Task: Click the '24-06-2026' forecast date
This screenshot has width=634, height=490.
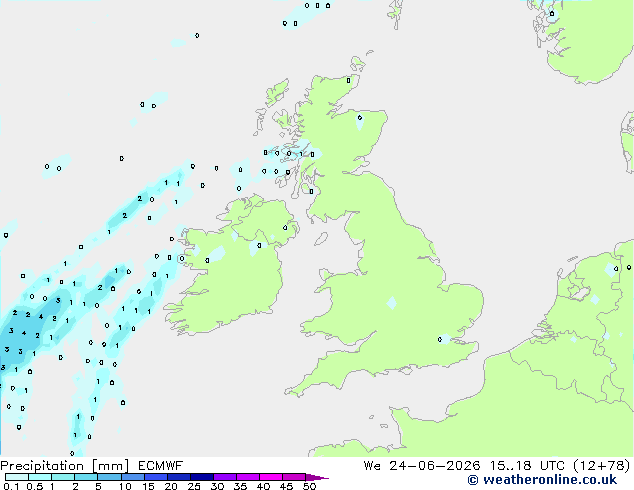Action: tap(435, 466)
